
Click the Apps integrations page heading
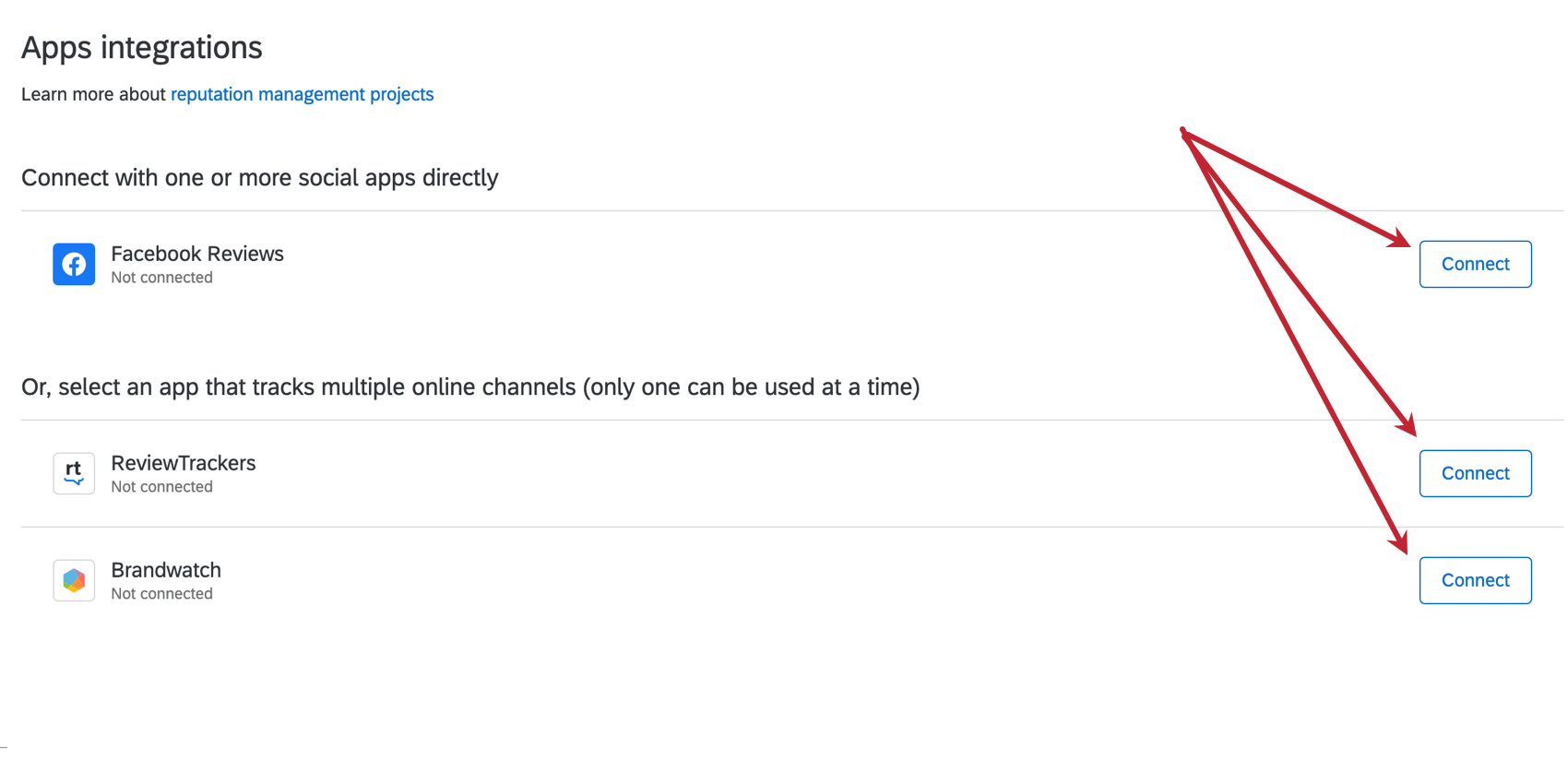point(142,47)
